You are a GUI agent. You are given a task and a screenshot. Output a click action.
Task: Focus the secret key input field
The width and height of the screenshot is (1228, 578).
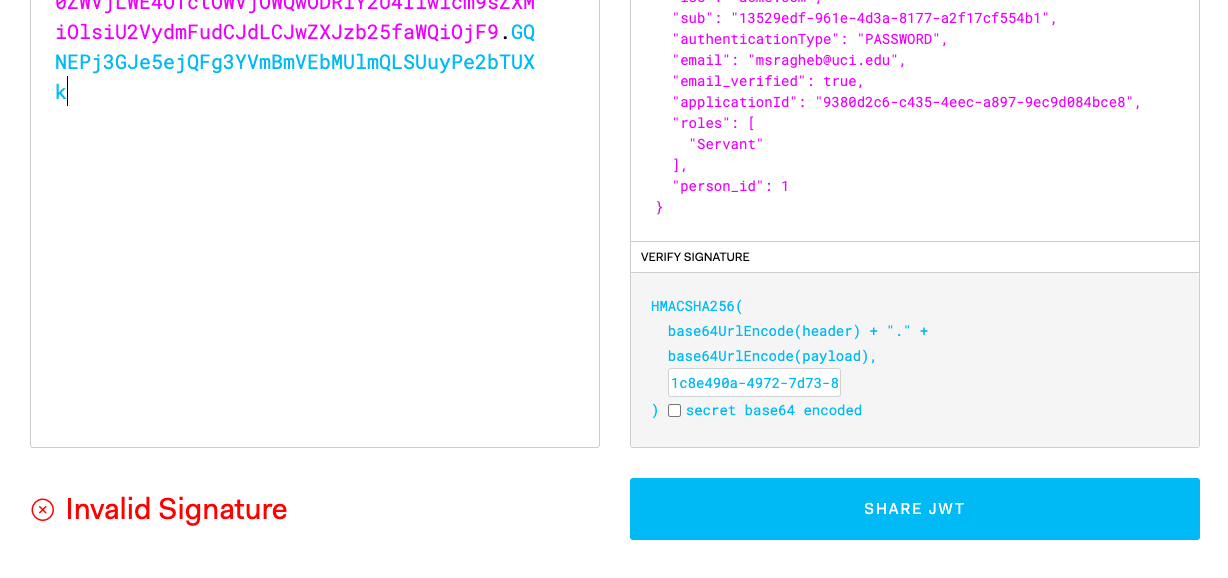[754, 383]
